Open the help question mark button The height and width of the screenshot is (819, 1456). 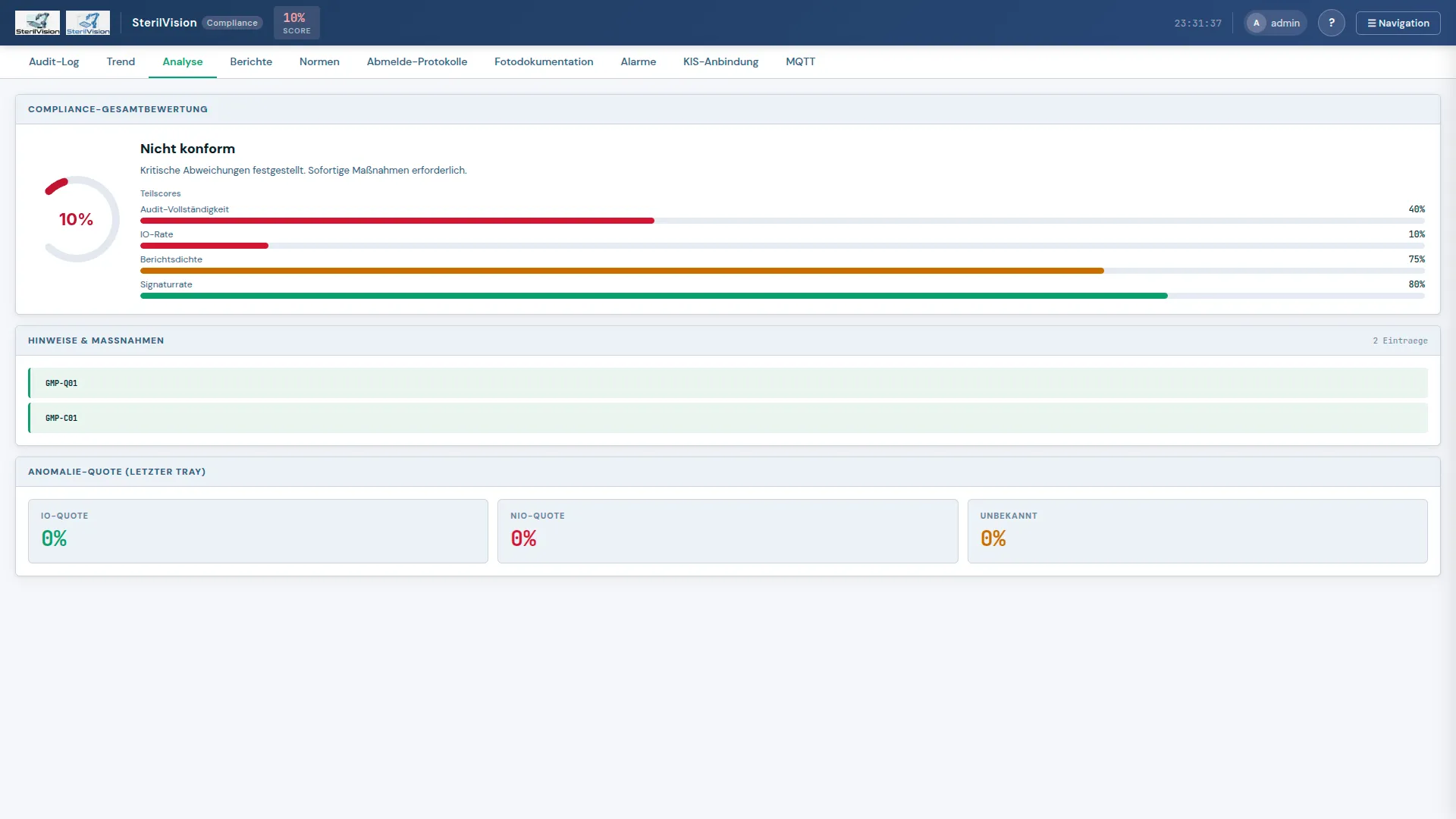(x=1331, y=23)
